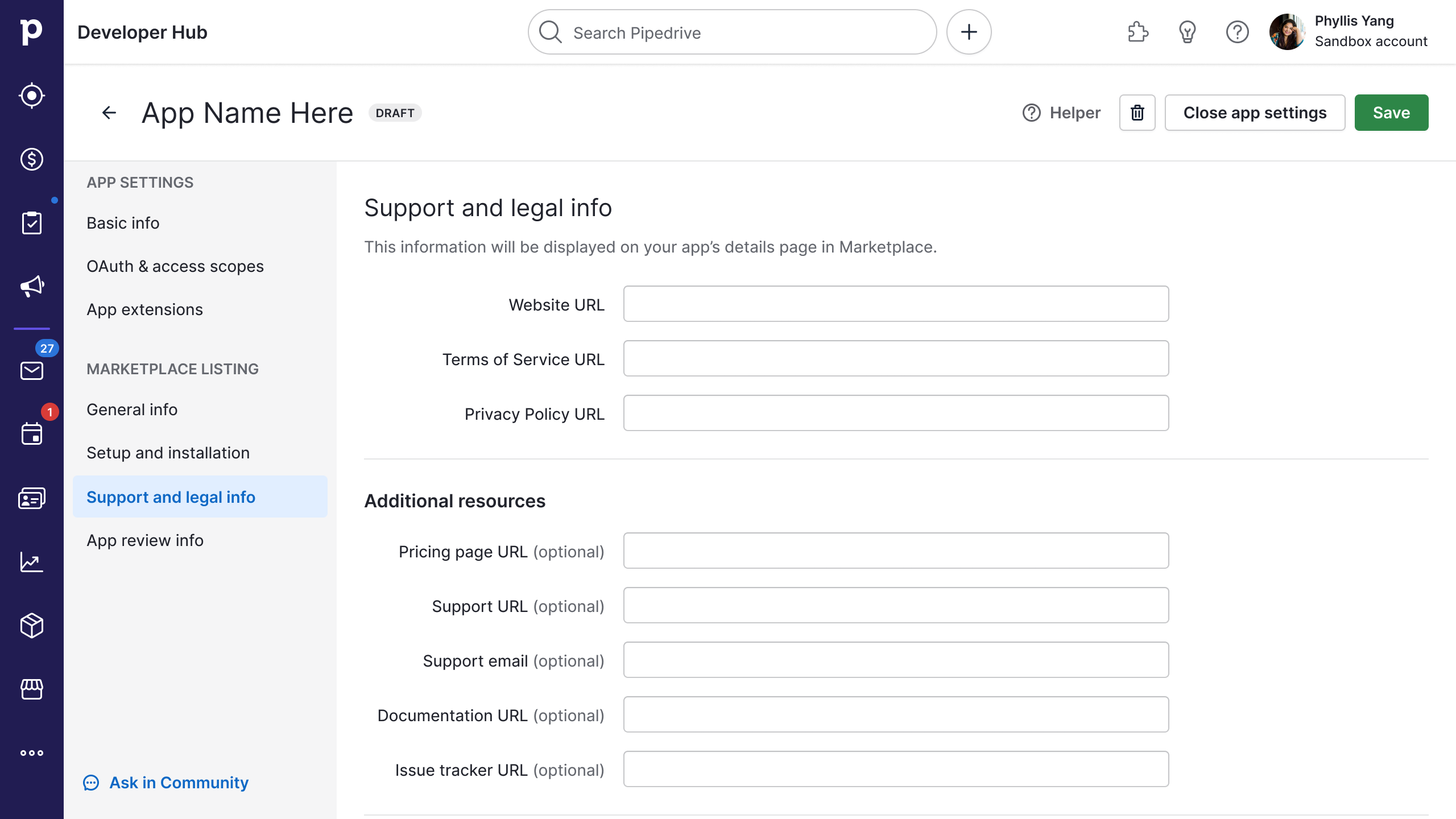
Task: Click the Website URL input field
Action: coord(896,304)
